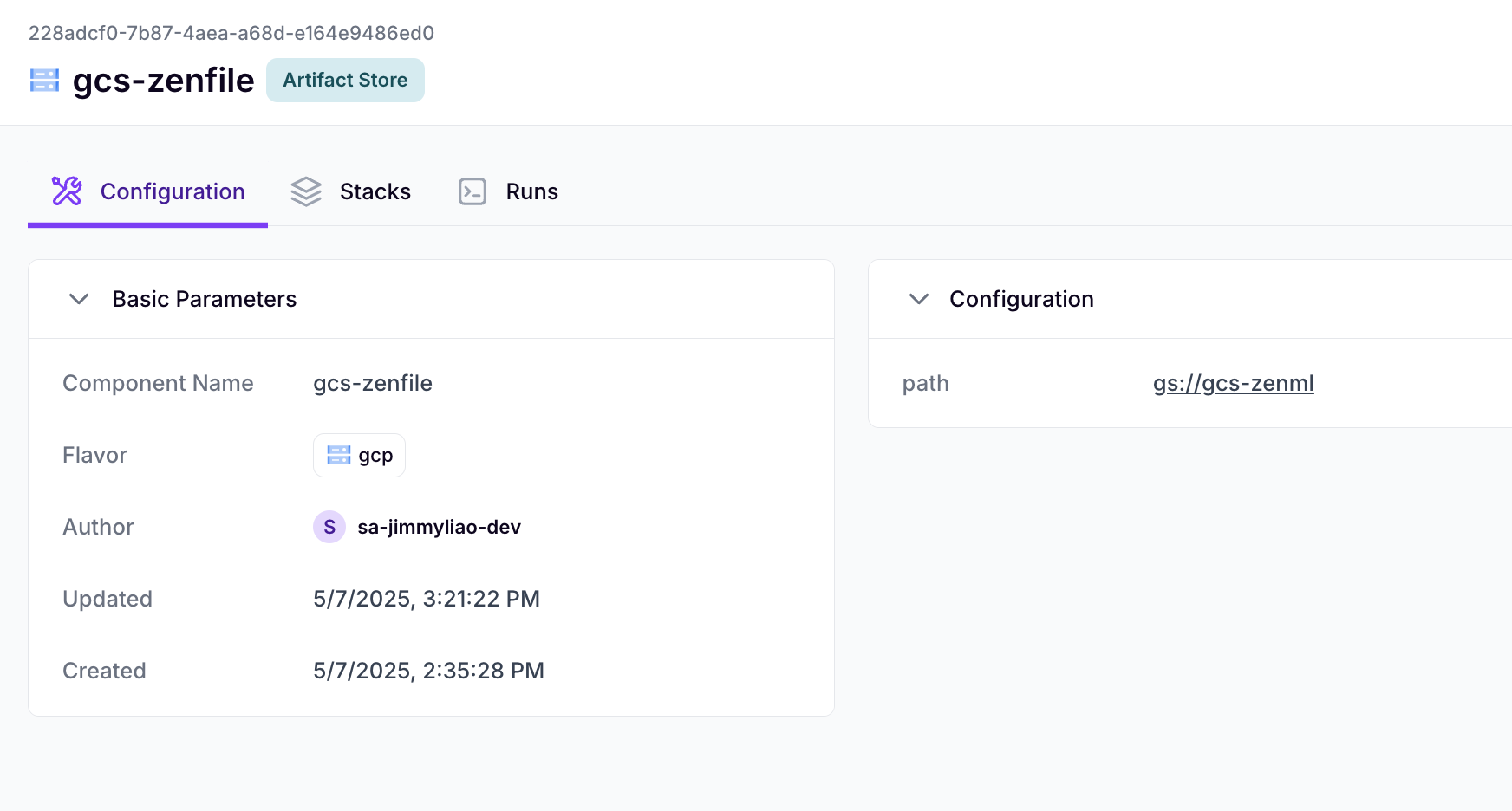This screenshot has width=1512, height=811.
Task: Switch to the Stacks tab
Action: tap(375, 191)
